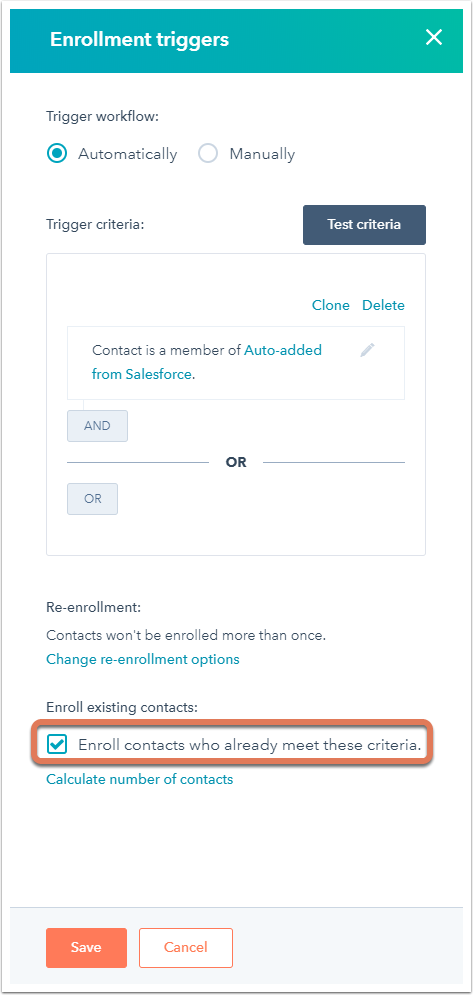Delete the trigger criteria group

coord(383,305)
